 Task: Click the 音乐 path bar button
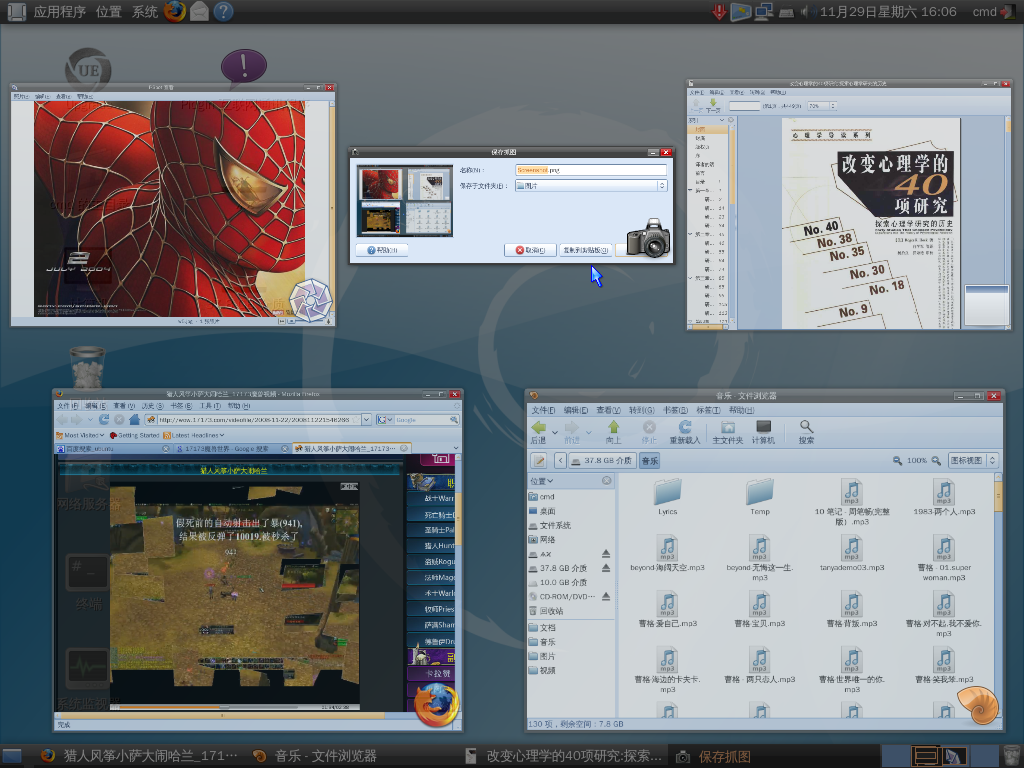pyautogui.click(x=650, y=461)
